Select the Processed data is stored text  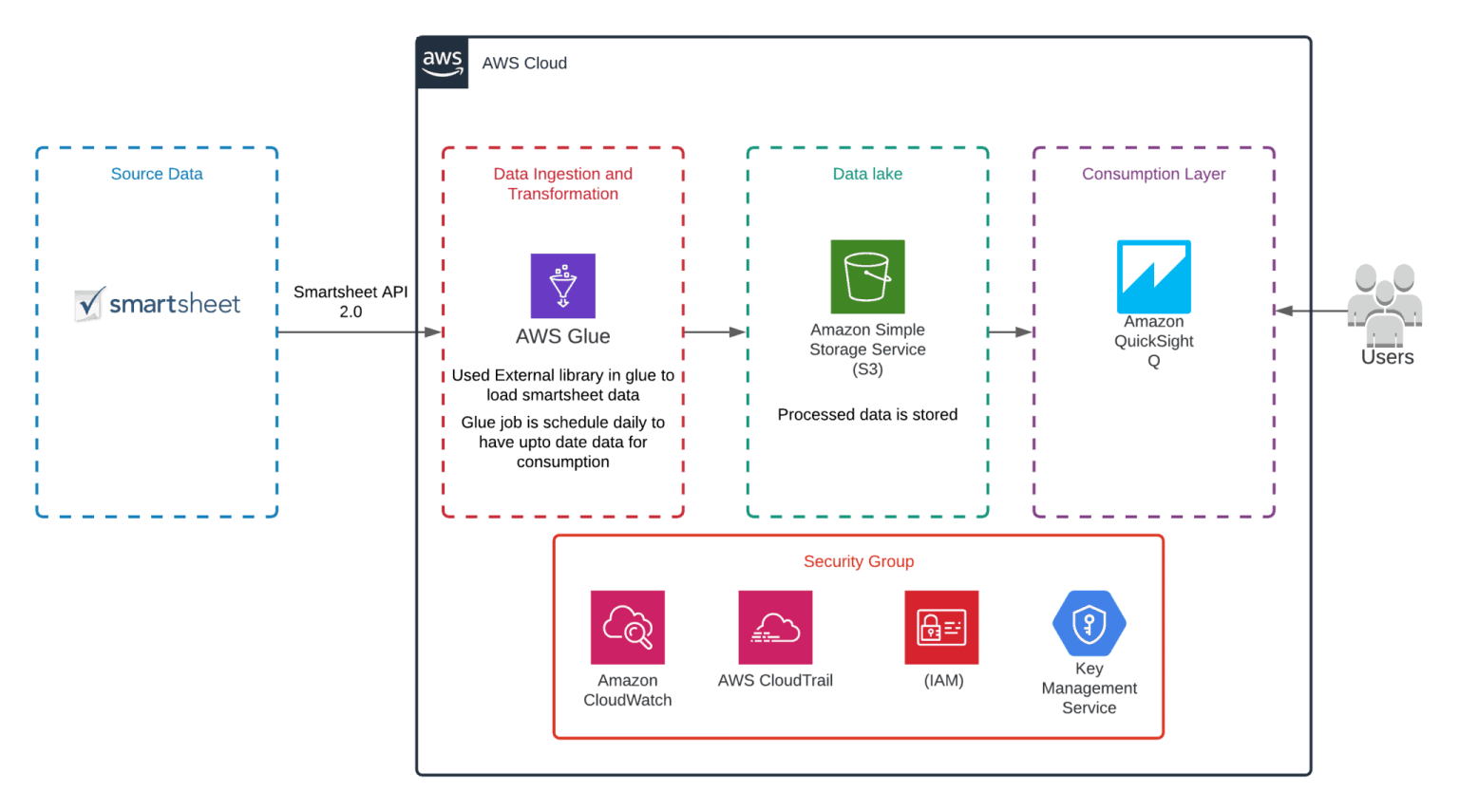(x=867, y=414)
